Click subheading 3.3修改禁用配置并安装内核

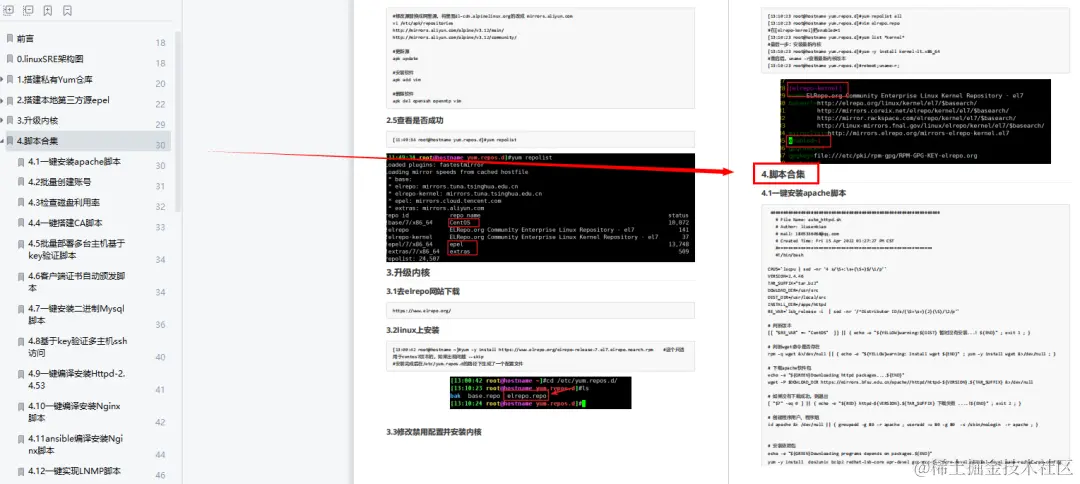[x=434, y=432]
